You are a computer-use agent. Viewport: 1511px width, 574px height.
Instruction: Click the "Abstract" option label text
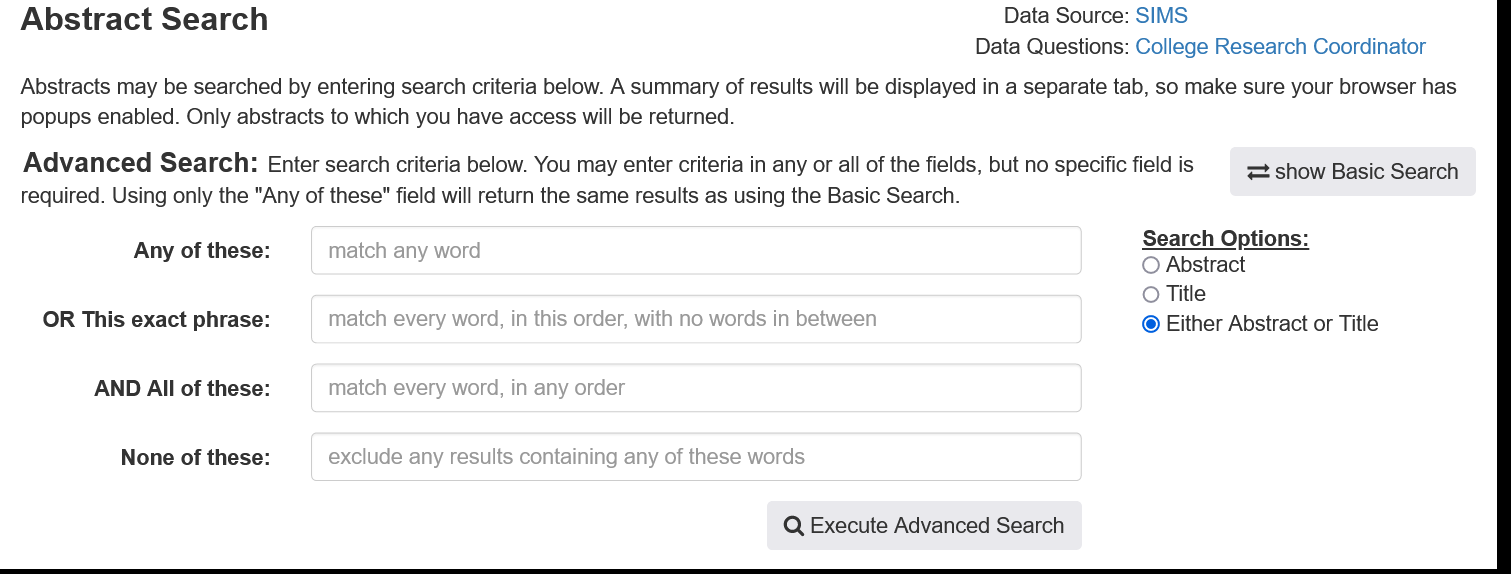(x=1205, y=265)
